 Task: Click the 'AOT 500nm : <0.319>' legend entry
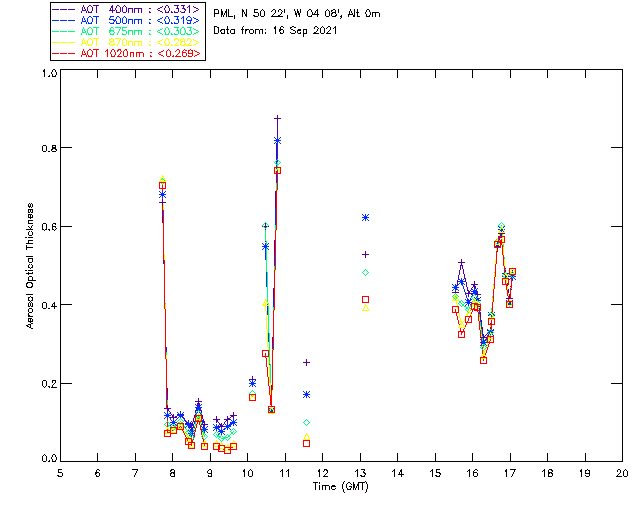tap(127, 20)
